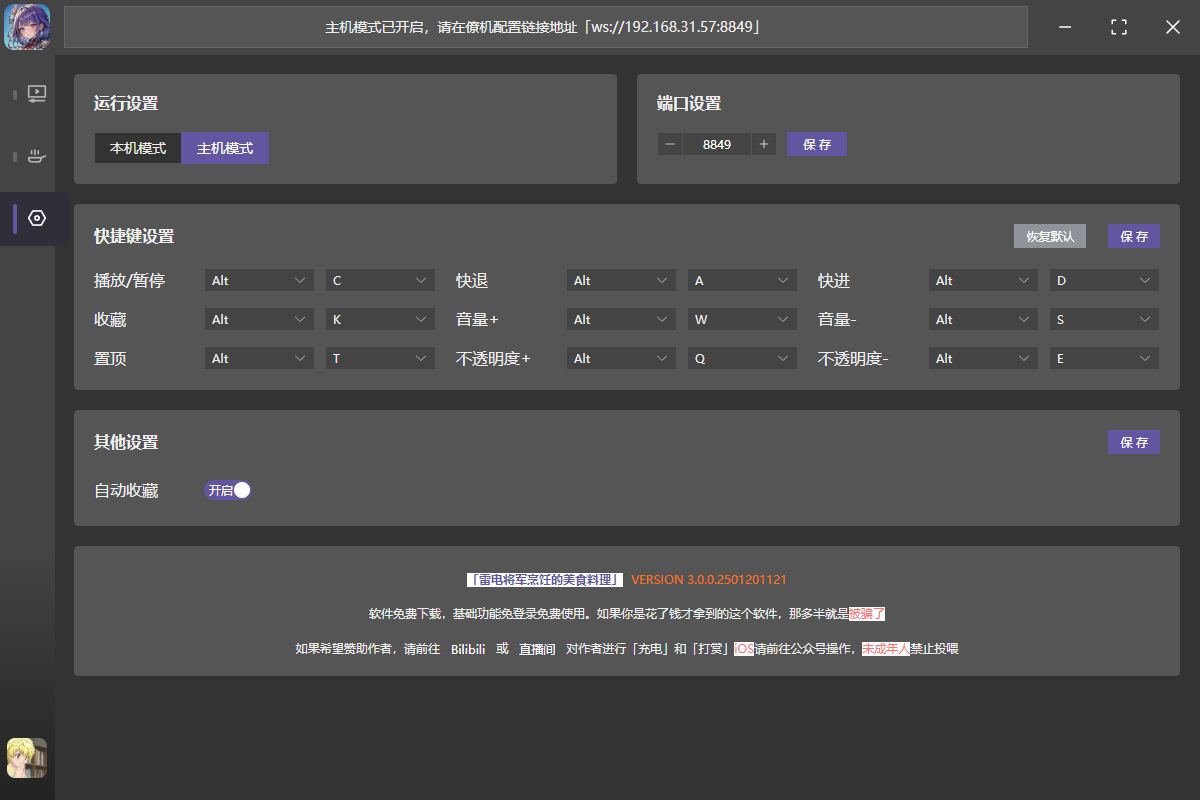Save the port setting with 保存
This screenshot has width=1200, height=800.
(x=817, y=144)
